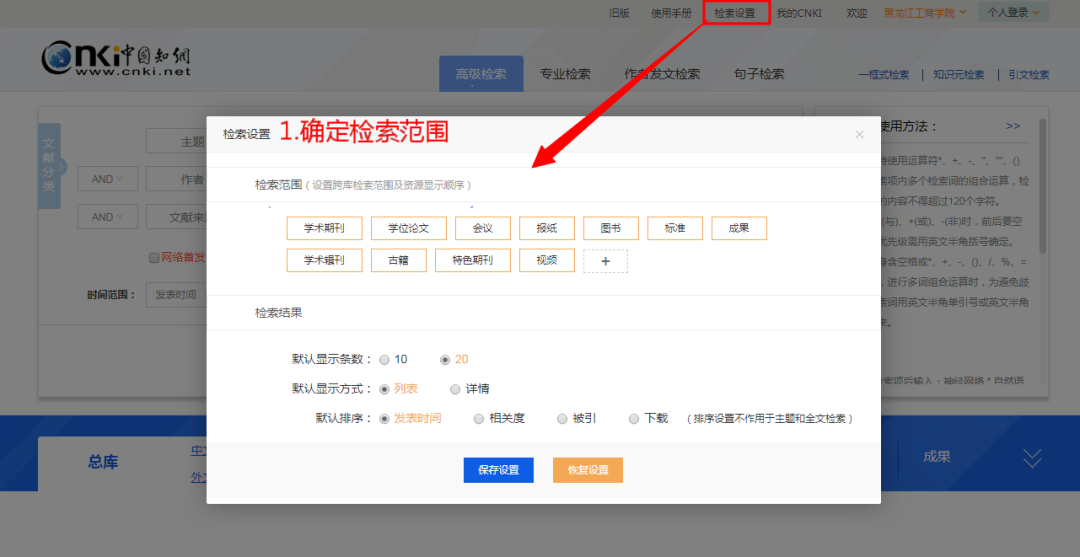
Task: Click the 一框式检索 link
Action: pyautogui.click(x=884, y=75)
